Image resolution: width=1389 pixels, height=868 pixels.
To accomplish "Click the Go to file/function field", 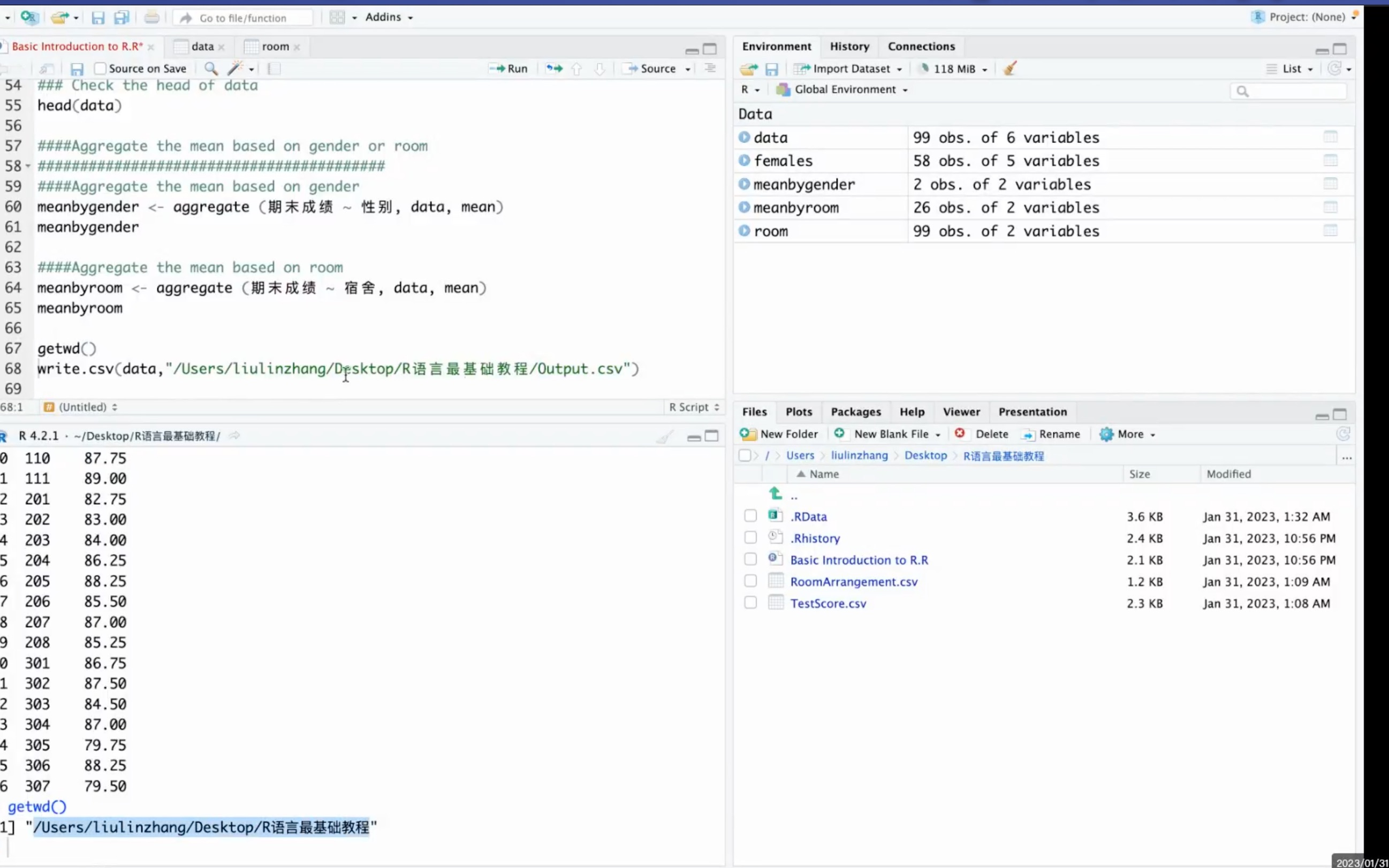I will [243, 18].
